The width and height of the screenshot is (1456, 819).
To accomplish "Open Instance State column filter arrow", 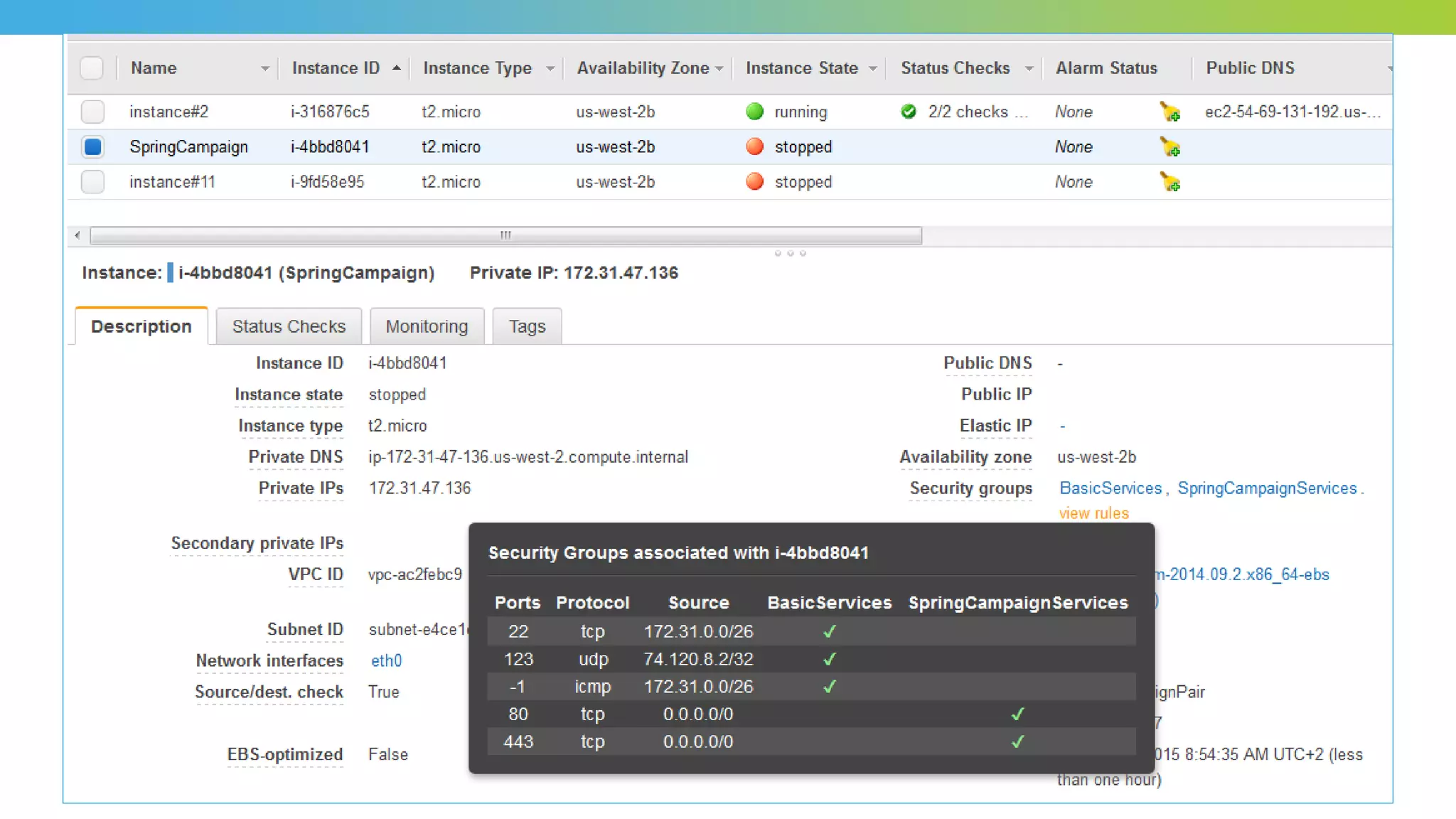I will point(872,69).
